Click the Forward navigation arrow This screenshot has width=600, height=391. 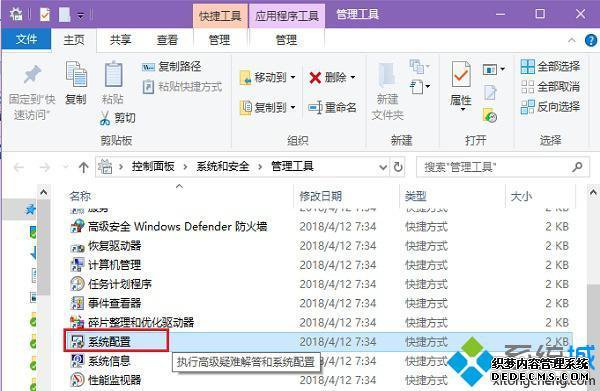(45, 167)
